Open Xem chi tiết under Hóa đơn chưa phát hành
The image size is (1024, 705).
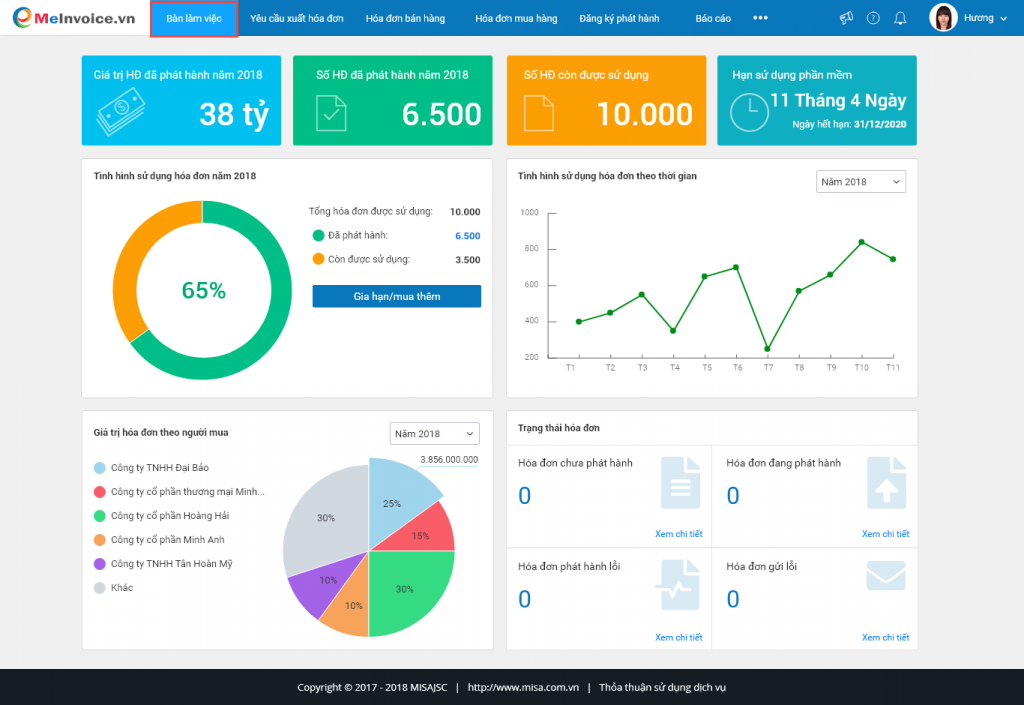(x=679, y=533)
